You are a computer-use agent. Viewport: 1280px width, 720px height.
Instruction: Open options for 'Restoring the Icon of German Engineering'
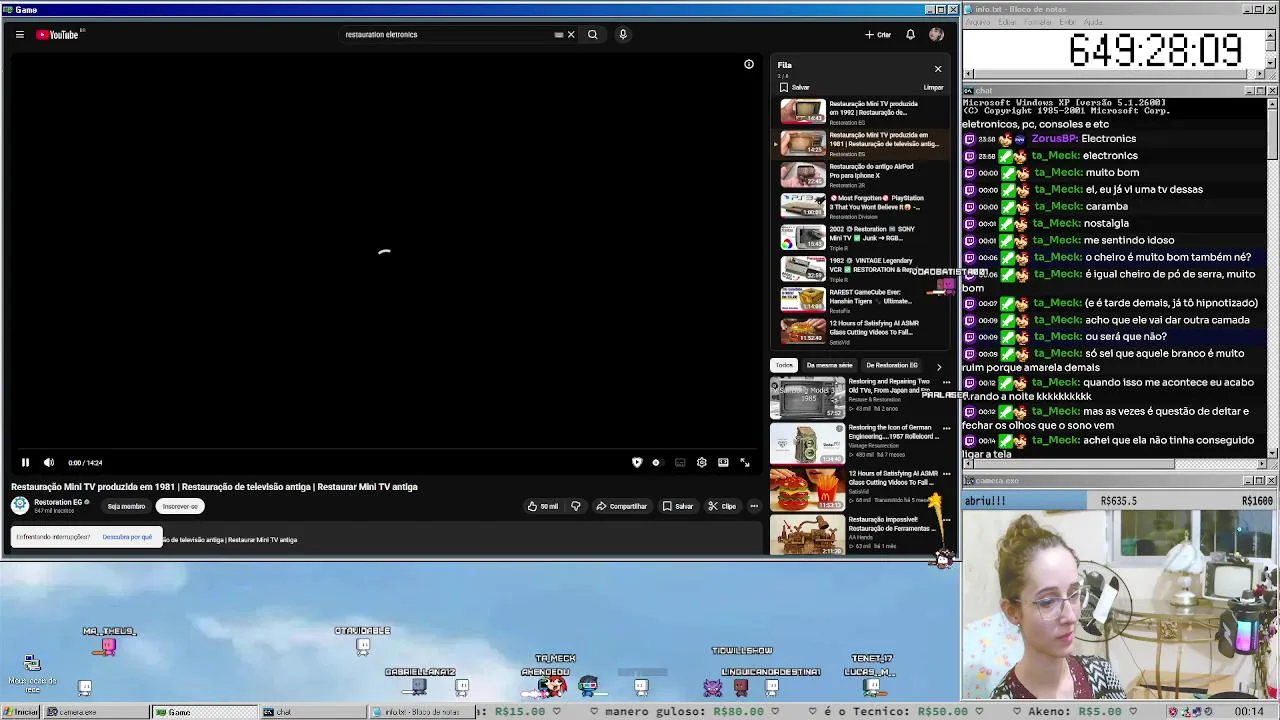tap(946, 429)
